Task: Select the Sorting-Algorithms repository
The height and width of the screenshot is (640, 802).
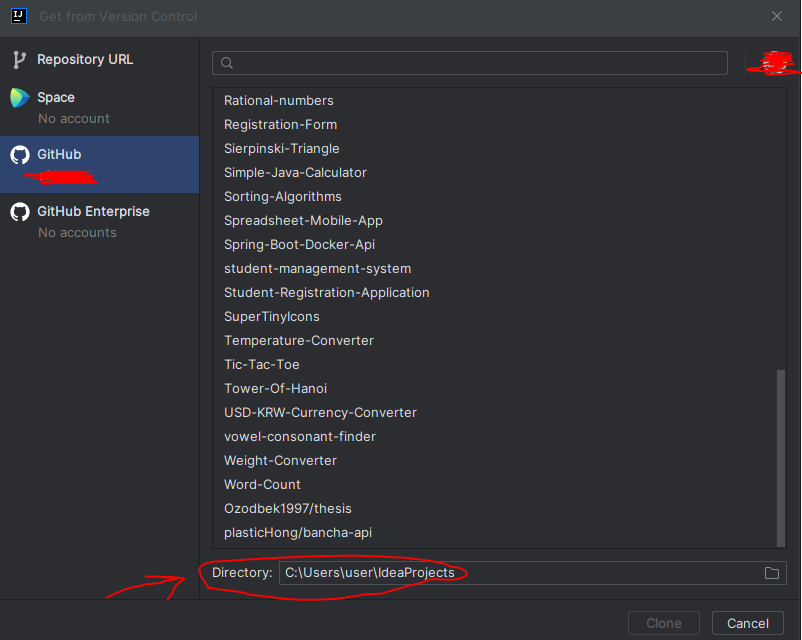Action: pyautogui.click(x=499, y=197)
